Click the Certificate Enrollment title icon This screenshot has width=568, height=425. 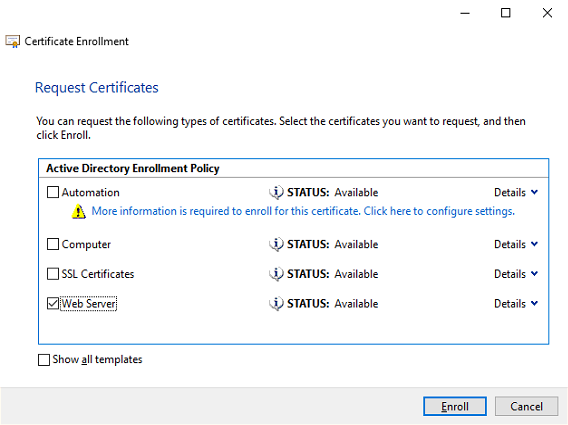pyautogui.click(x=13, y=41)
